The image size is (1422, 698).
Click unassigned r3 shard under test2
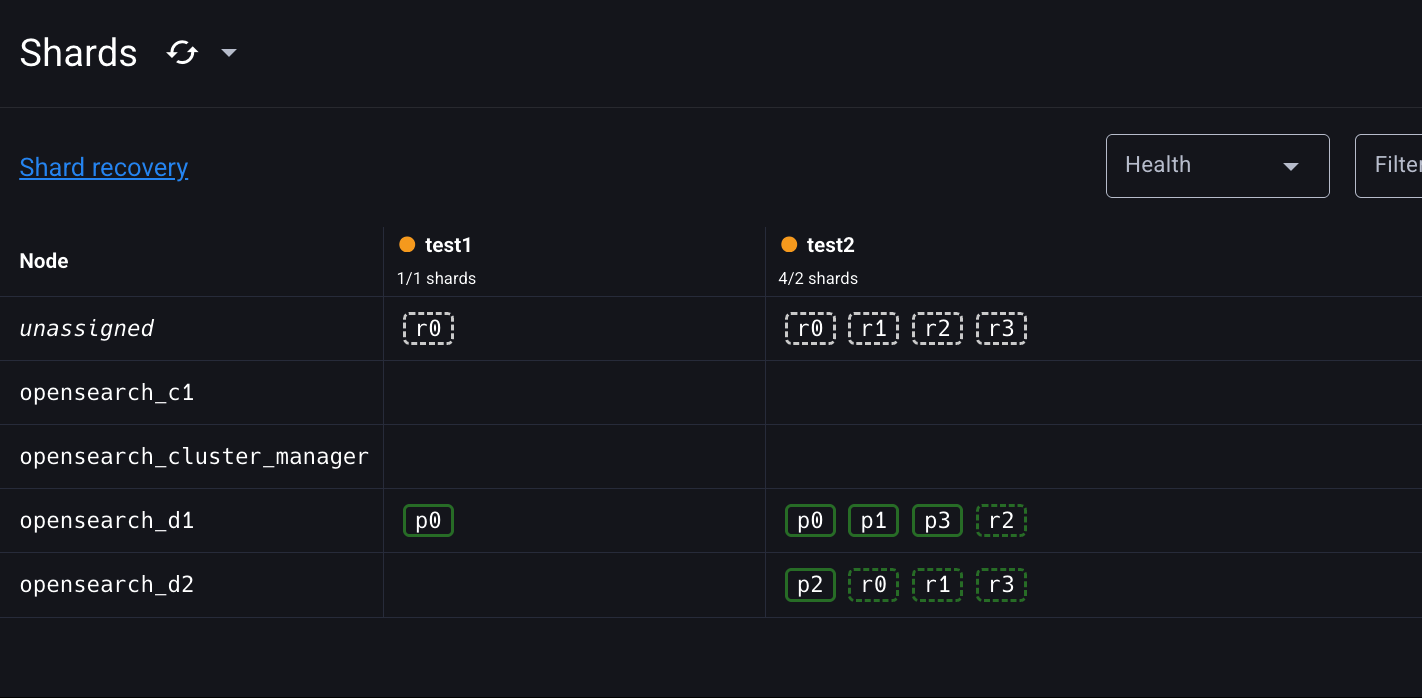coord(1001,329)
